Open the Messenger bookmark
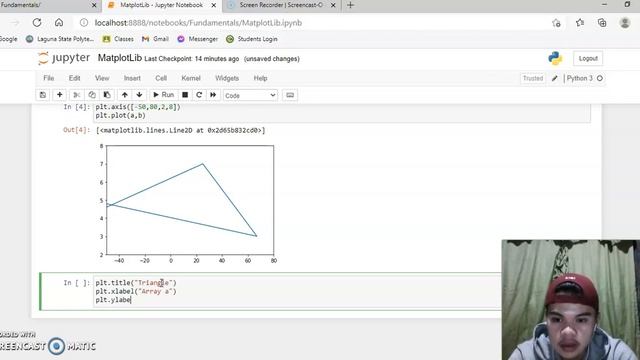Screen dimensions: 640x360 pyautogui.click(x=198, y=39)
